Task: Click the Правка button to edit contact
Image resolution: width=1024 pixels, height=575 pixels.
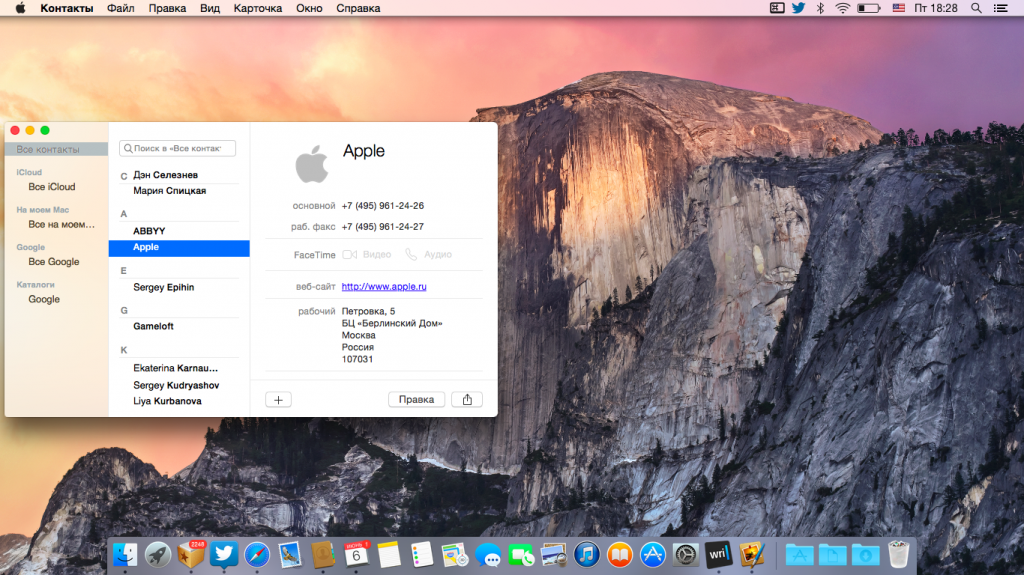Action: click(416, 399)
